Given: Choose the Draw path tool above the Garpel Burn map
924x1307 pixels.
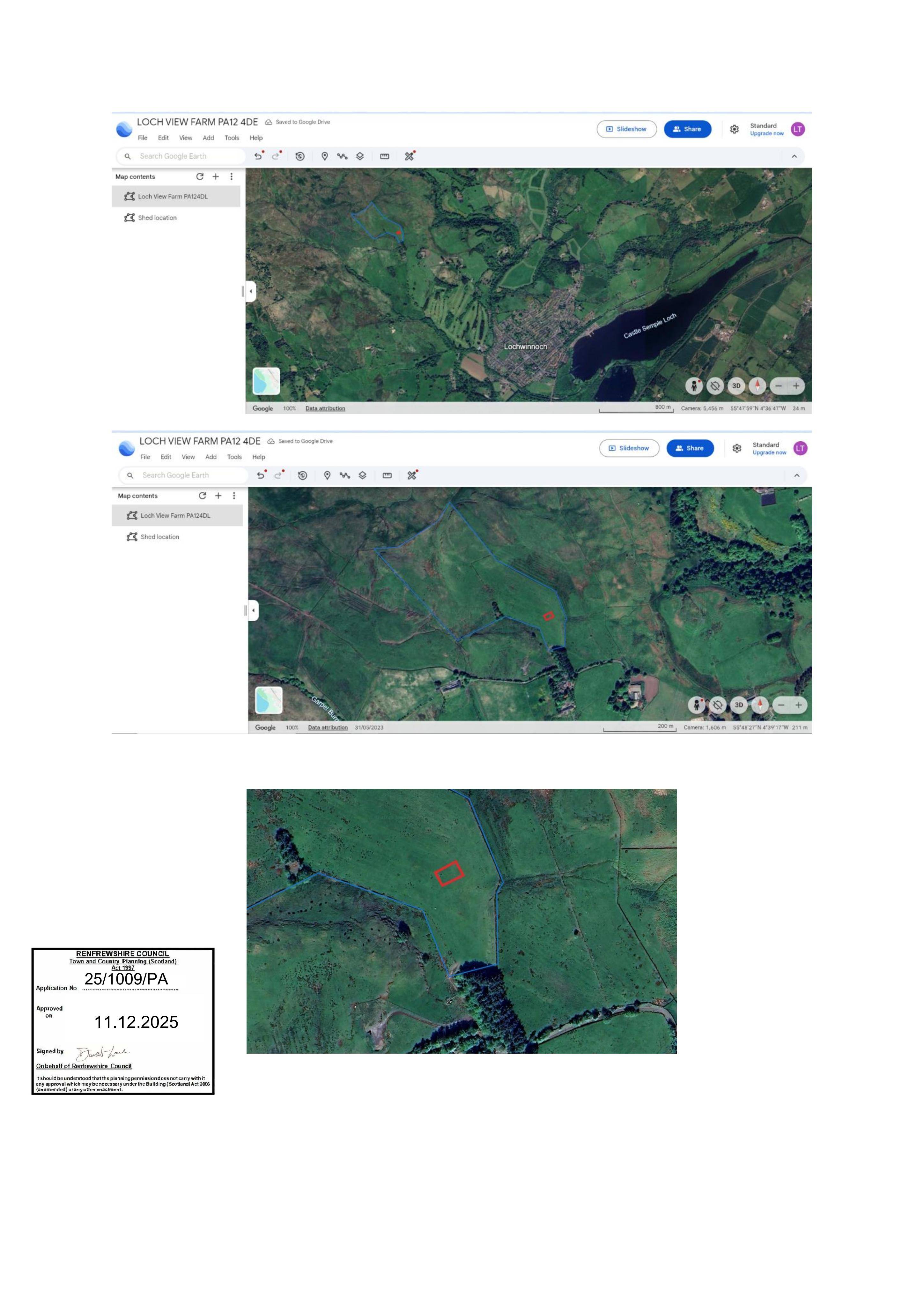Looking at the screenshot, I should [x=345, y=475].
